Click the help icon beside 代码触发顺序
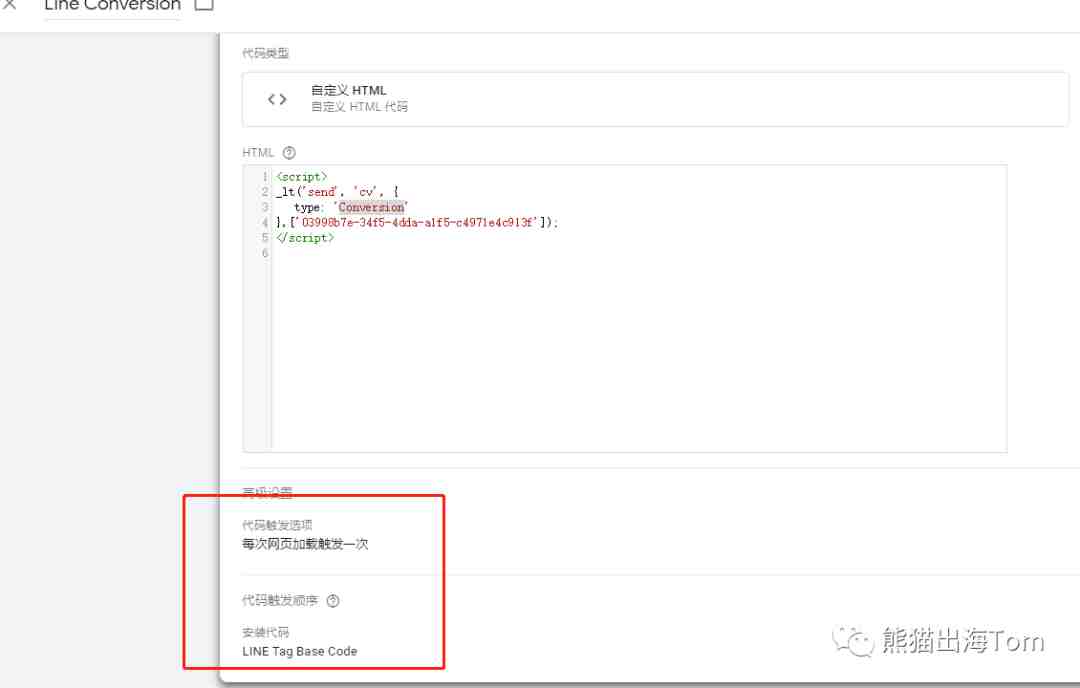Screen dimensions: 1080x688 (333, 601)
